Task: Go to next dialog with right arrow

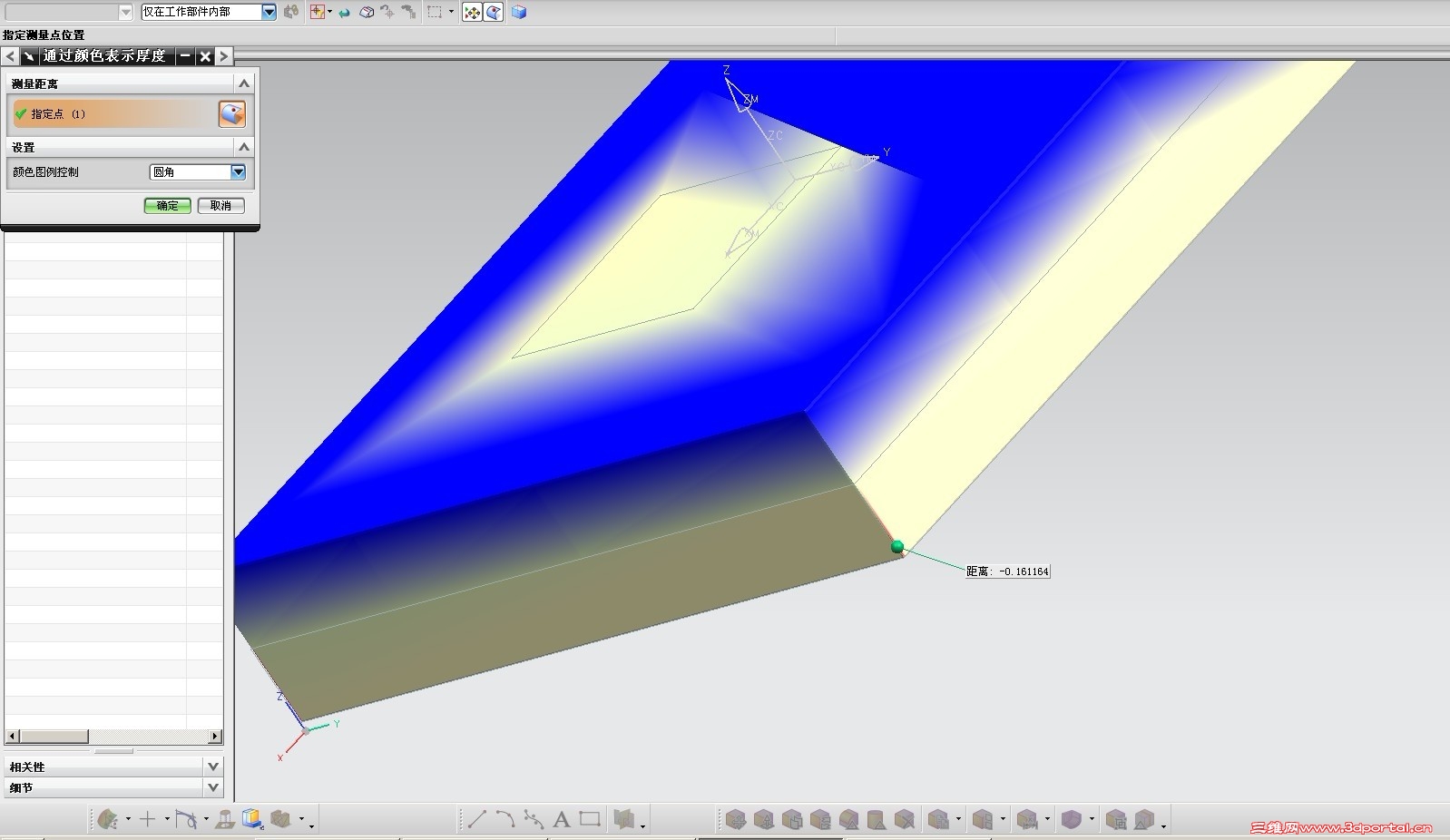Action: [x=224, y=56]
